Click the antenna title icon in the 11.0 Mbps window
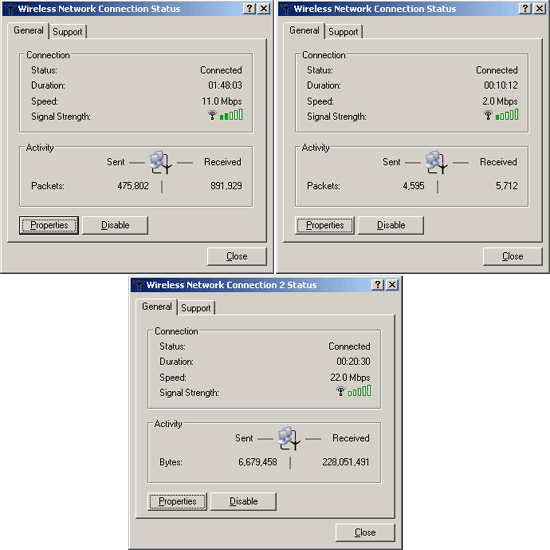Viewport: 550px width, 550px height. 10,9
